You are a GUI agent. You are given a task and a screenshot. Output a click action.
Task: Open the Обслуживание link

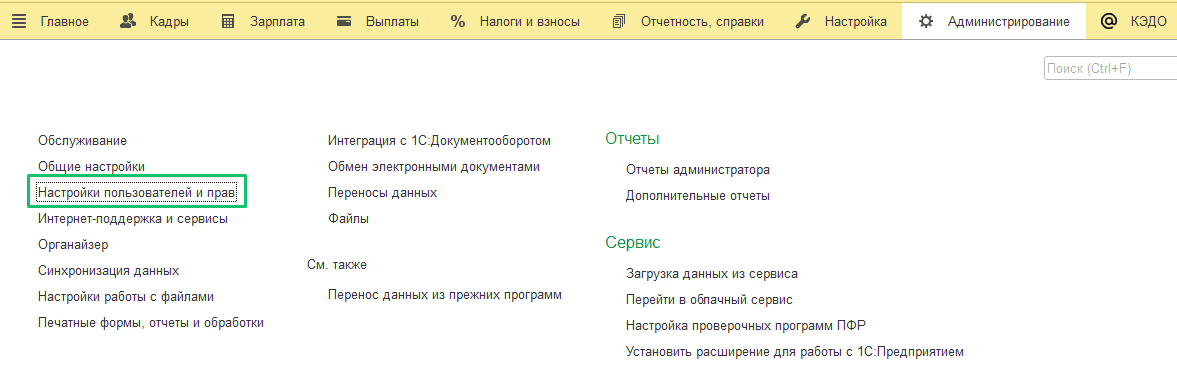tap(82, 140)
